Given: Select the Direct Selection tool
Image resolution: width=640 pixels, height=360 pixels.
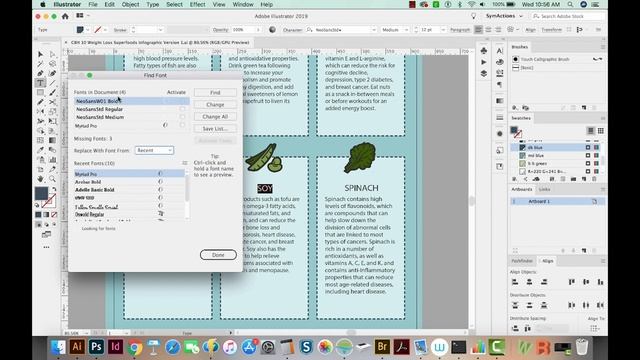Looking at the screenshot, I should click(x=53, y=54).
